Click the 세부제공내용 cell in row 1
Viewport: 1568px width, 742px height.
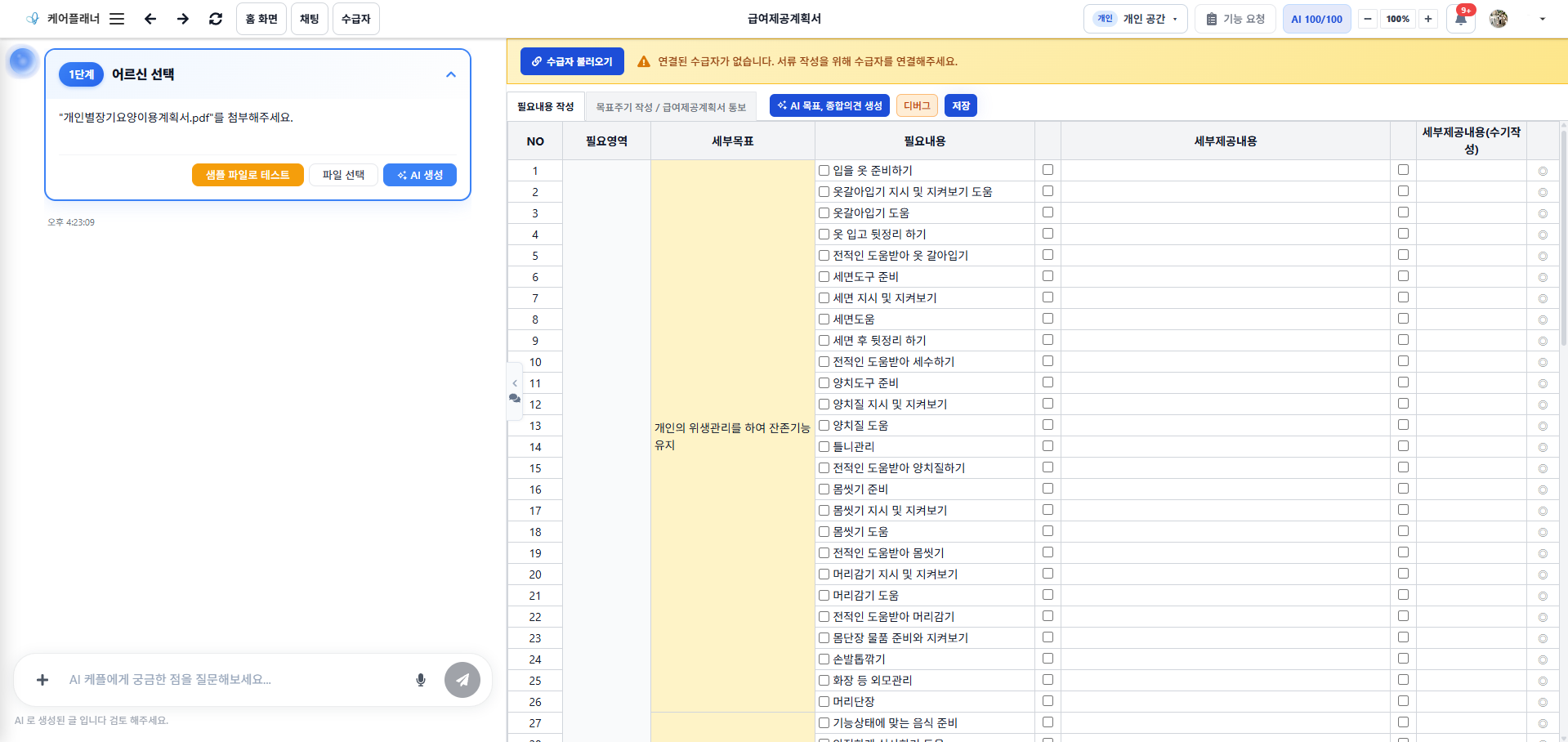click(x=1226, y=171)
